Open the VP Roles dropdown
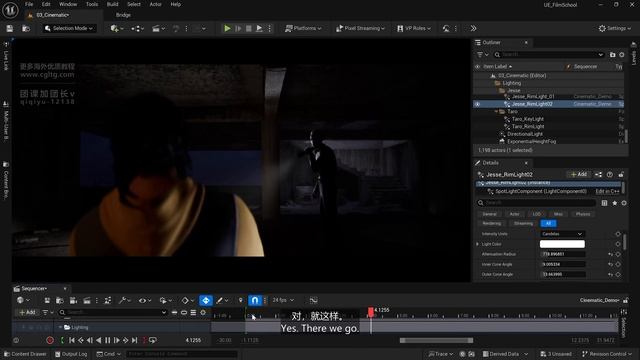 [x=413, y=28]
